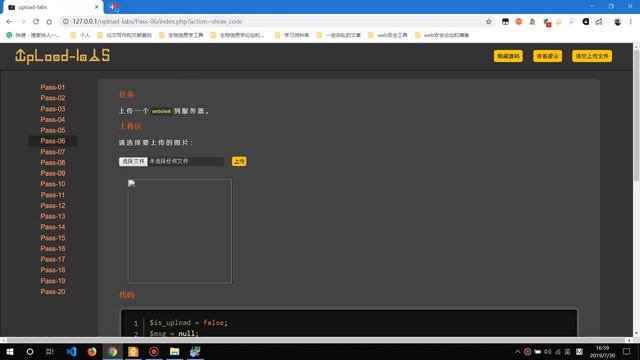The width and height of the screenshot is (640, 360).
Task: Open the volume control in the system tray
Action: point(547,351)
